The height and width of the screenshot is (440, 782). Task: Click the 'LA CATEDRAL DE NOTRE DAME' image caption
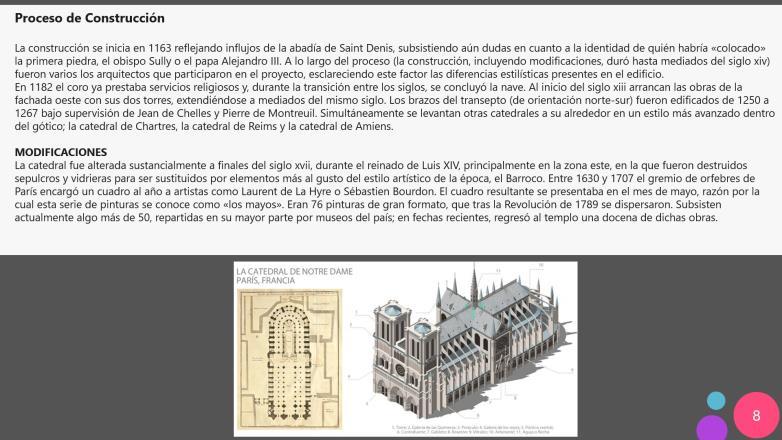tap(294, 271)
